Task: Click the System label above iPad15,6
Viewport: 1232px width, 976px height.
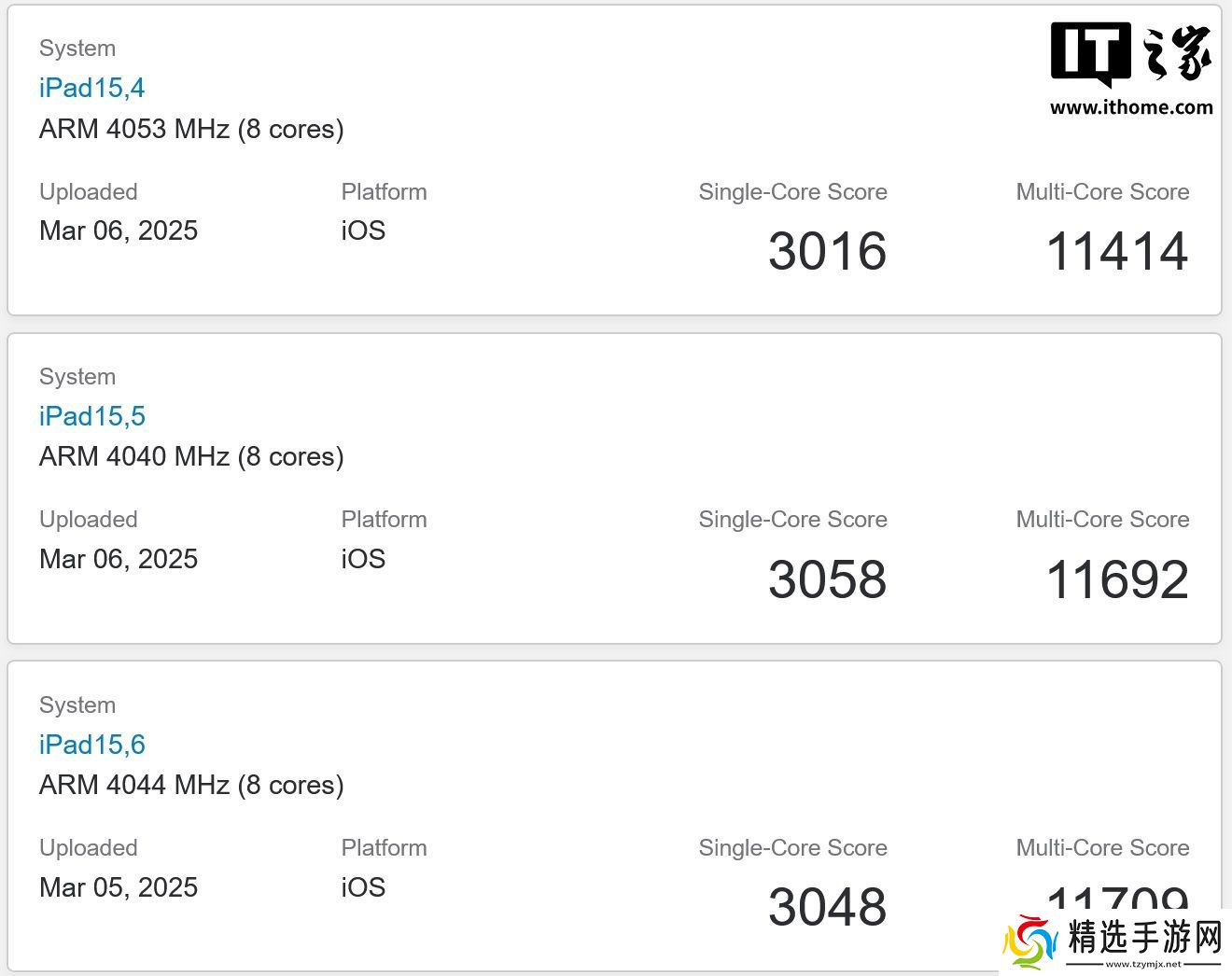Action: coord(77,705)
